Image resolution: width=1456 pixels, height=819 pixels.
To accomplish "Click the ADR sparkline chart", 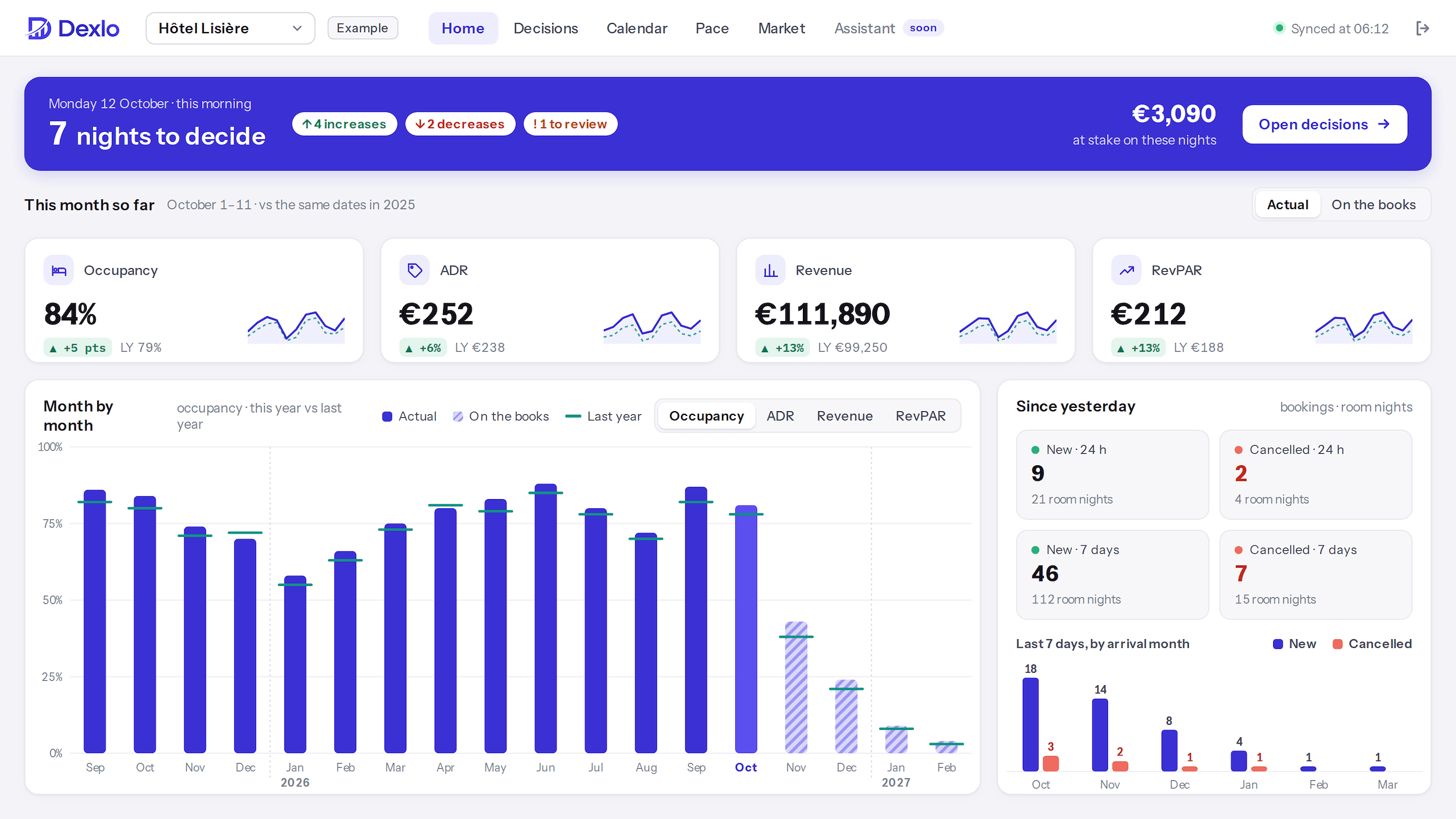I will tap(652, 327).
